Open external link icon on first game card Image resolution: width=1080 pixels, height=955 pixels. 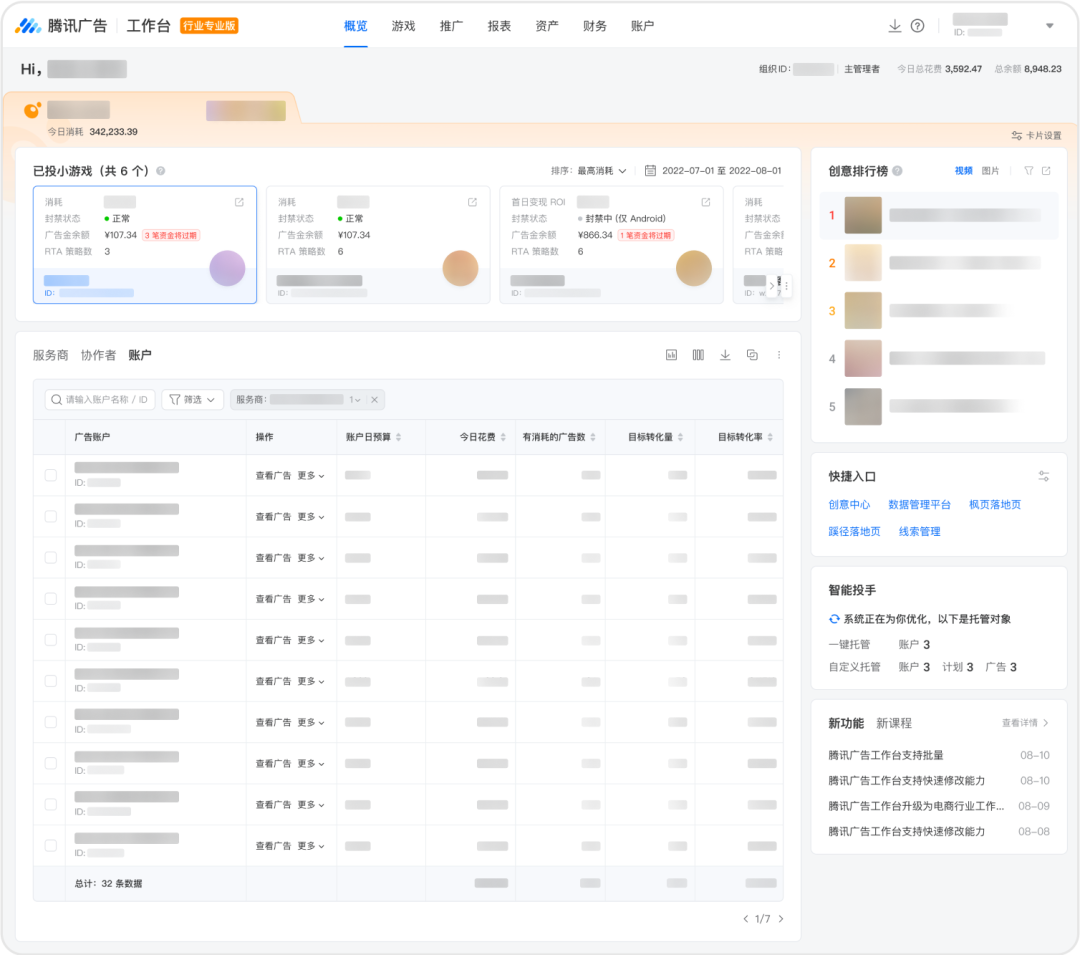(239, 202)
